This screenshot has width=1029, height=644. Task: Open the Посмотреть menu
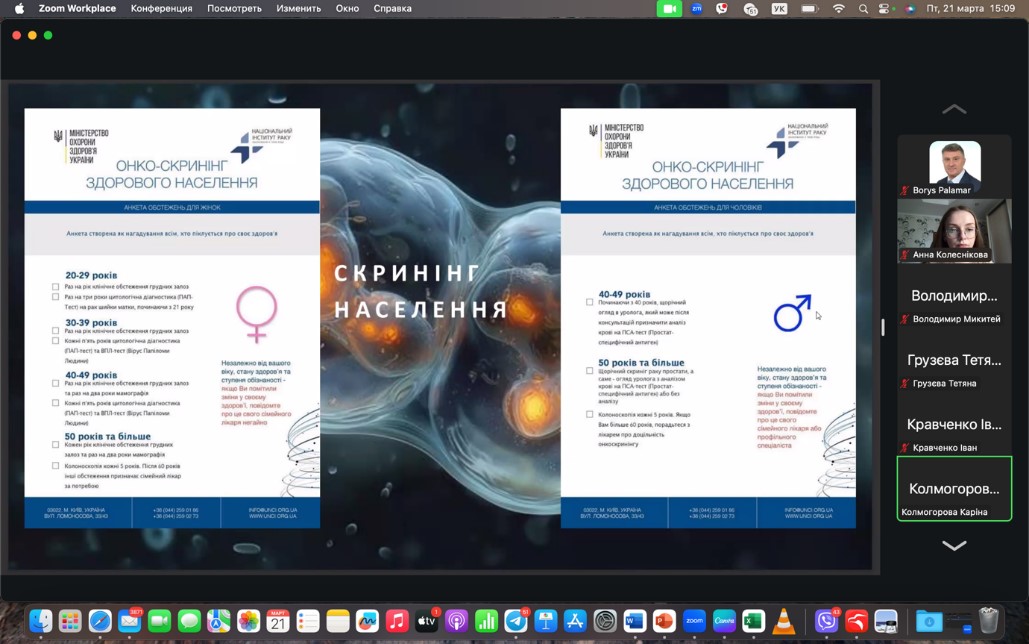pos(234,9)
